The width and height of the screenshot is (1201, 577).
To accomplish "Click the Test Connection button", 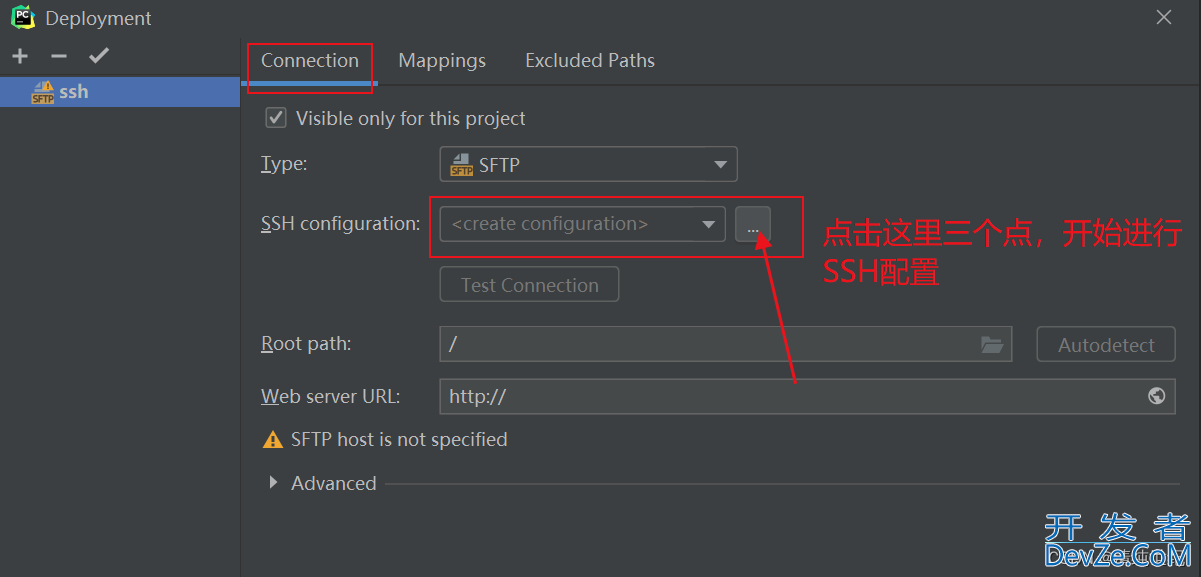I will [x=530, y=285].
